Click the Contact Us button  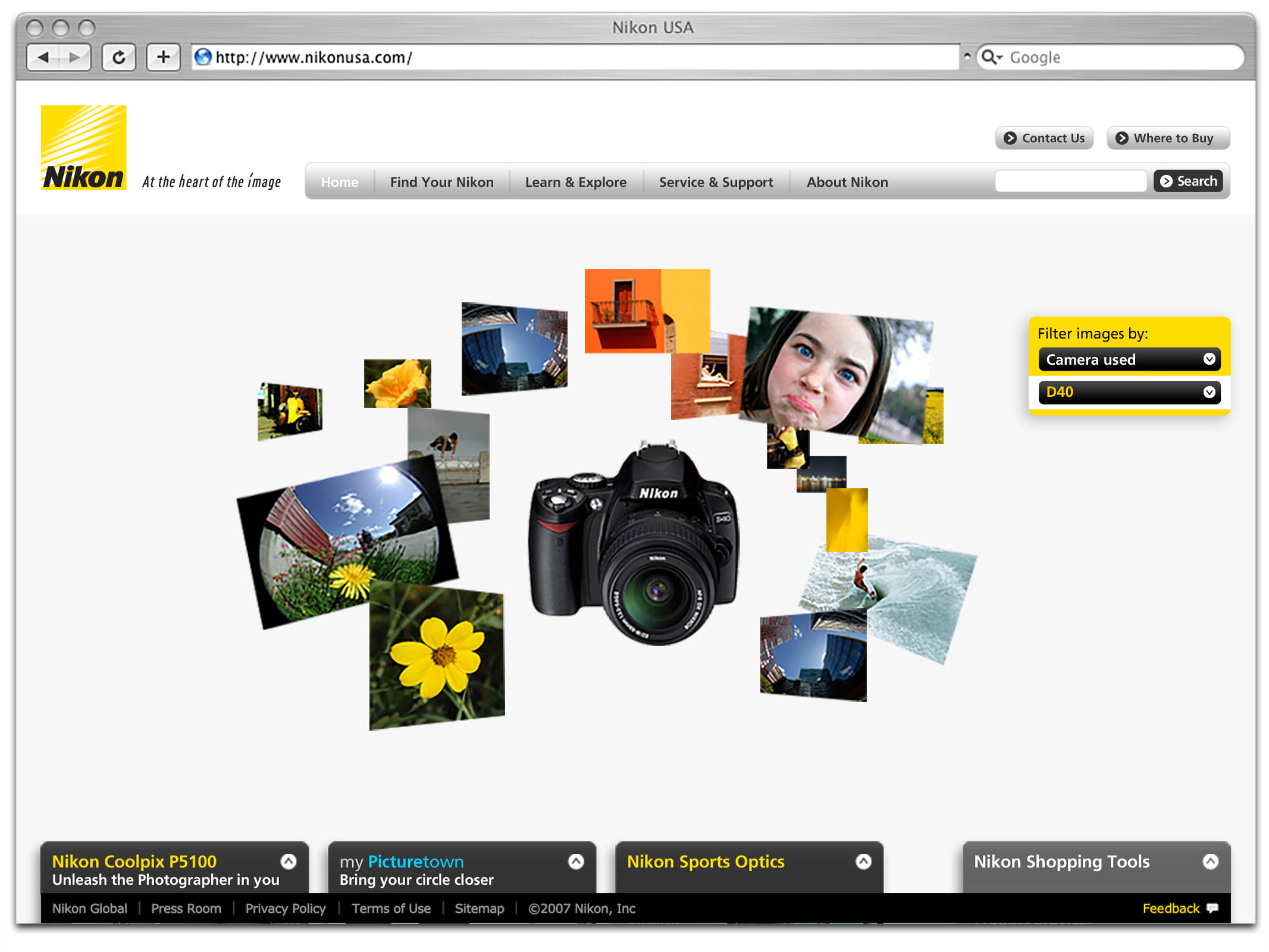tap(1044, 138)
